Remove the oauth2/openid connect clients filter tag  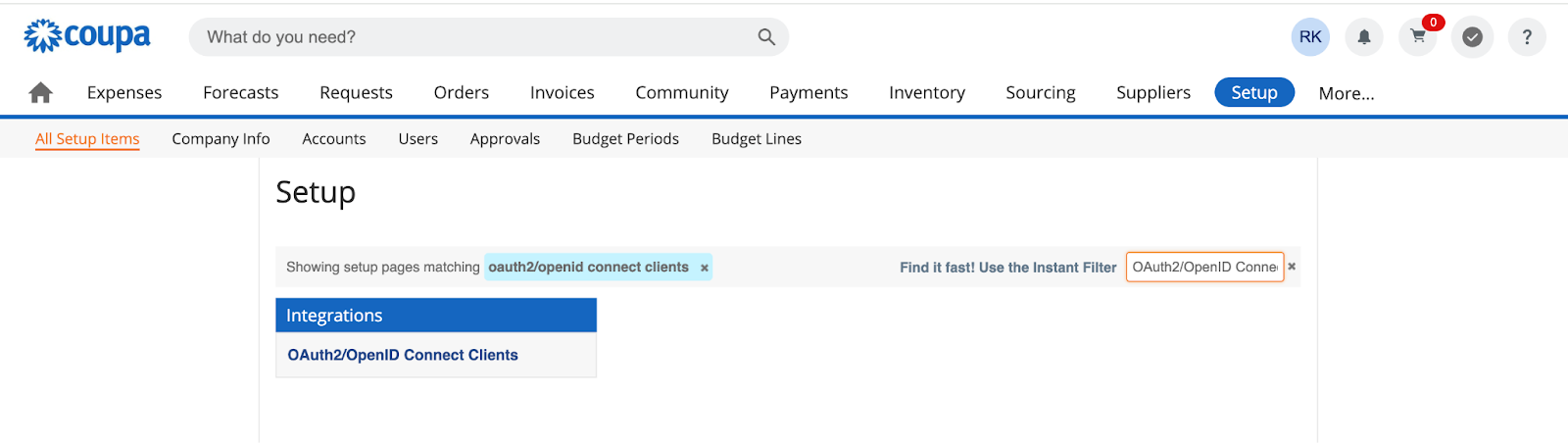click(x=705, y=268)
